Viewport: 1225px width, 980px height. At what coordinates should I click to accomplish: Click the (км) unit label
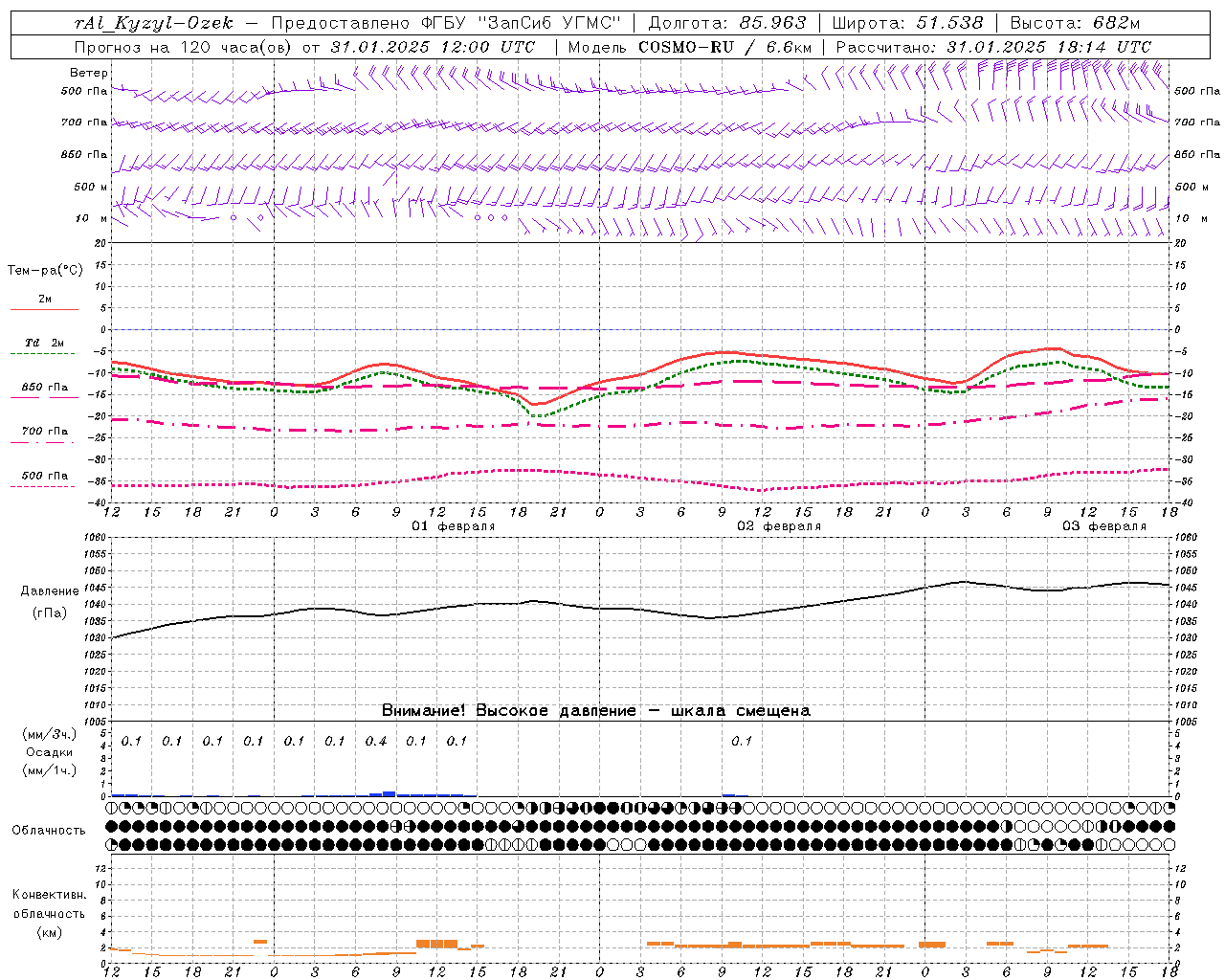click(x=49, y=932)
